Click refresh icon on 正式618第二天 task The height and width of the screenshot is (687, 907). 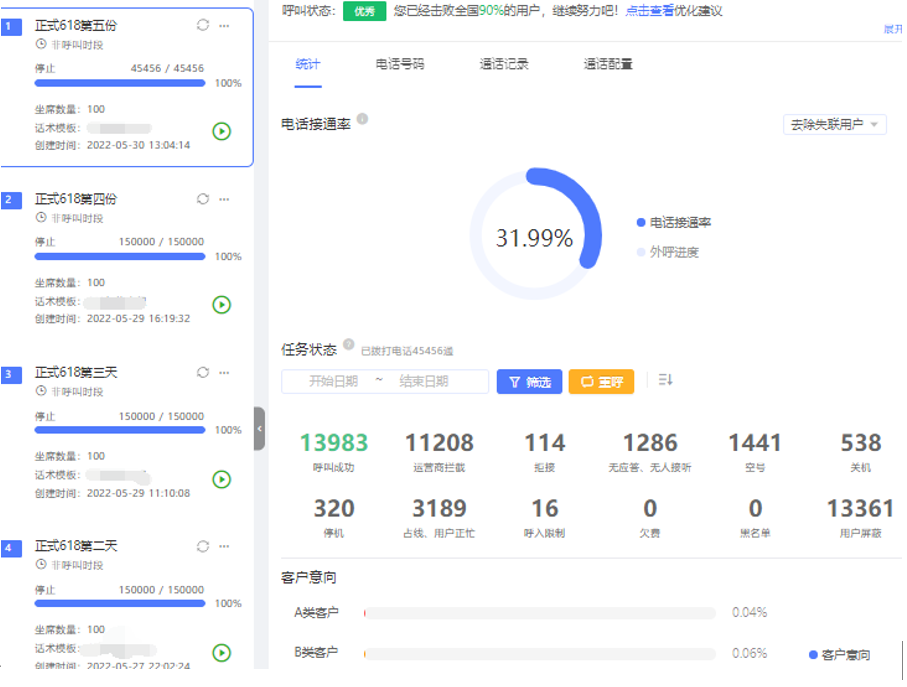(x=203, y=546)
